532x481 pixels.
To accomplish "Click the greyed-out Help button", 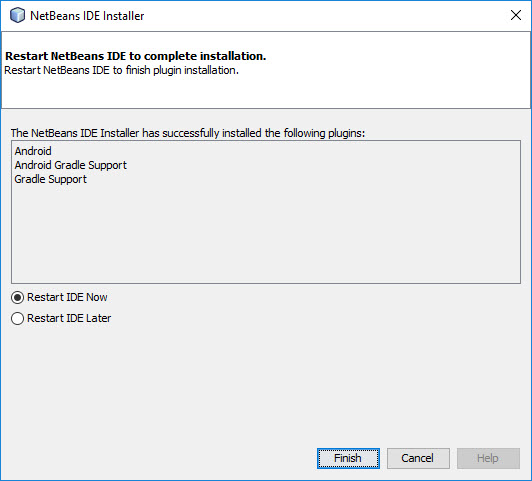I will tap(488, 458).
